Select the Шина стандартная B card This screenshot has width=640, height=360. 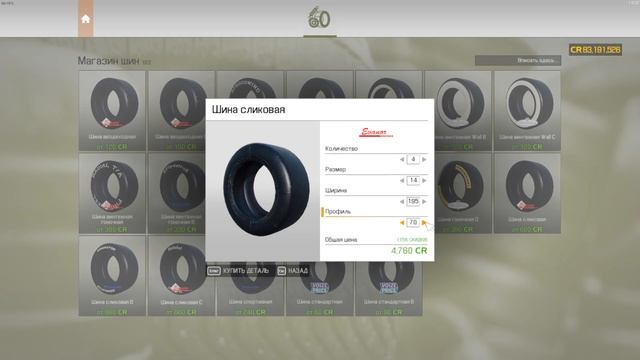(389, 289)
